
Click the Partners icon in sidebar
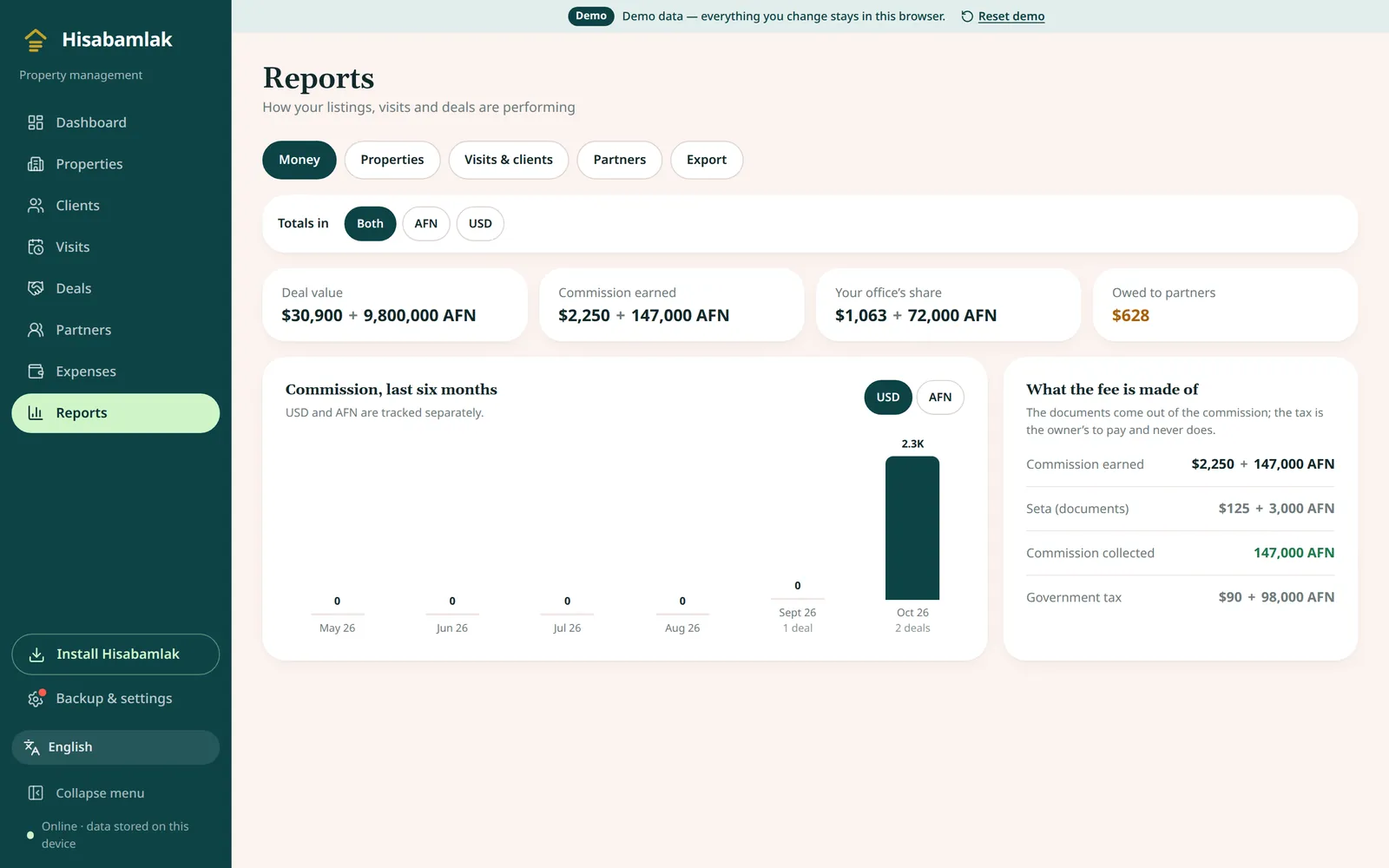point(36,330)
